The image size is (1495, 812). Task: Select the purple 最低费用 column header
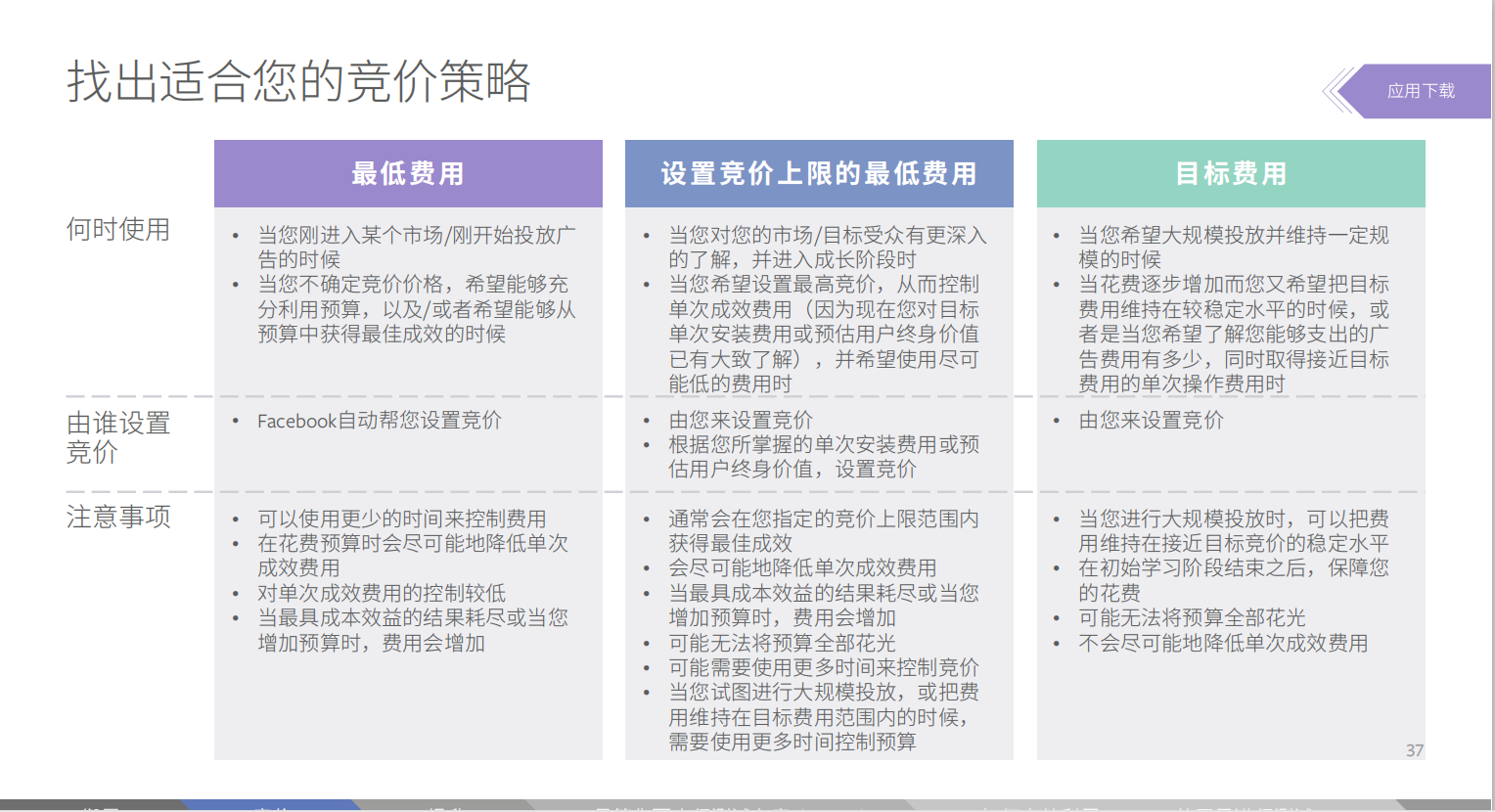click(407, 173)
